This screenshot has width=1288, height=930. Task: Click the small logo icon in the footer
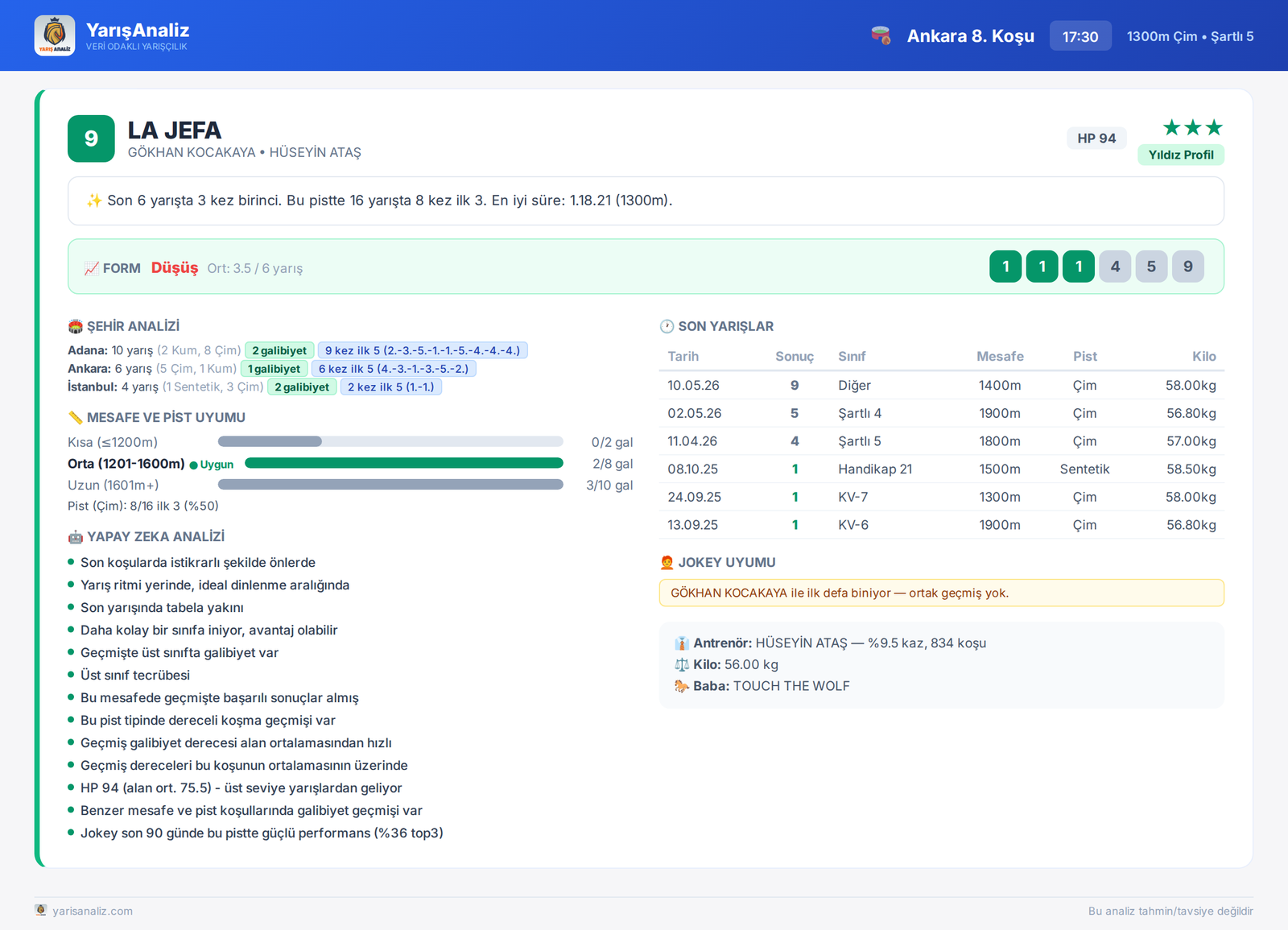click(x=41, y=910)
